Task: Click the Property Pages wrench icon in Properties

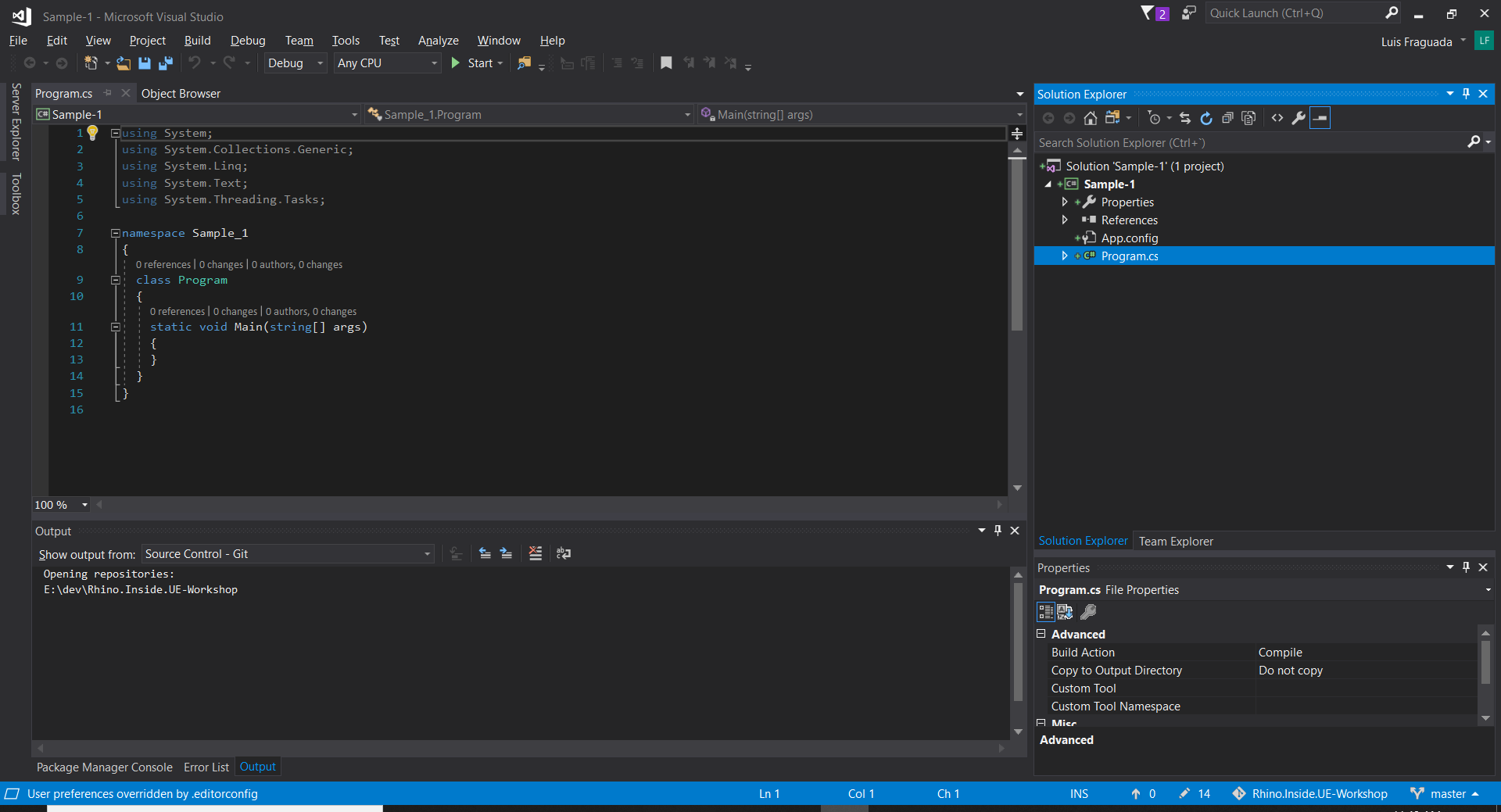Action: click(1088, 612)
